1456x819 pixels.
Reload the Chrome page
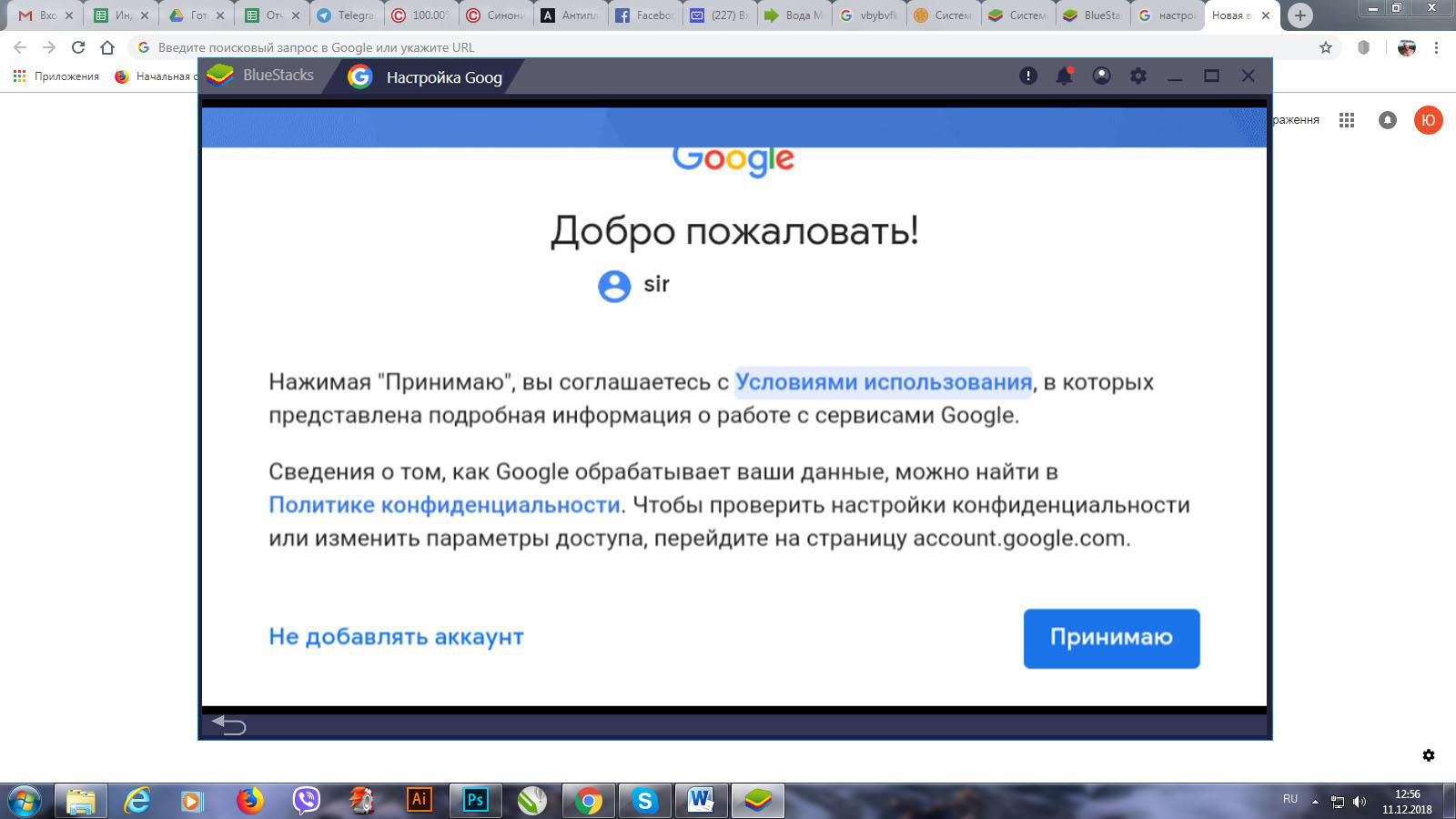click(x=78, y=47)
